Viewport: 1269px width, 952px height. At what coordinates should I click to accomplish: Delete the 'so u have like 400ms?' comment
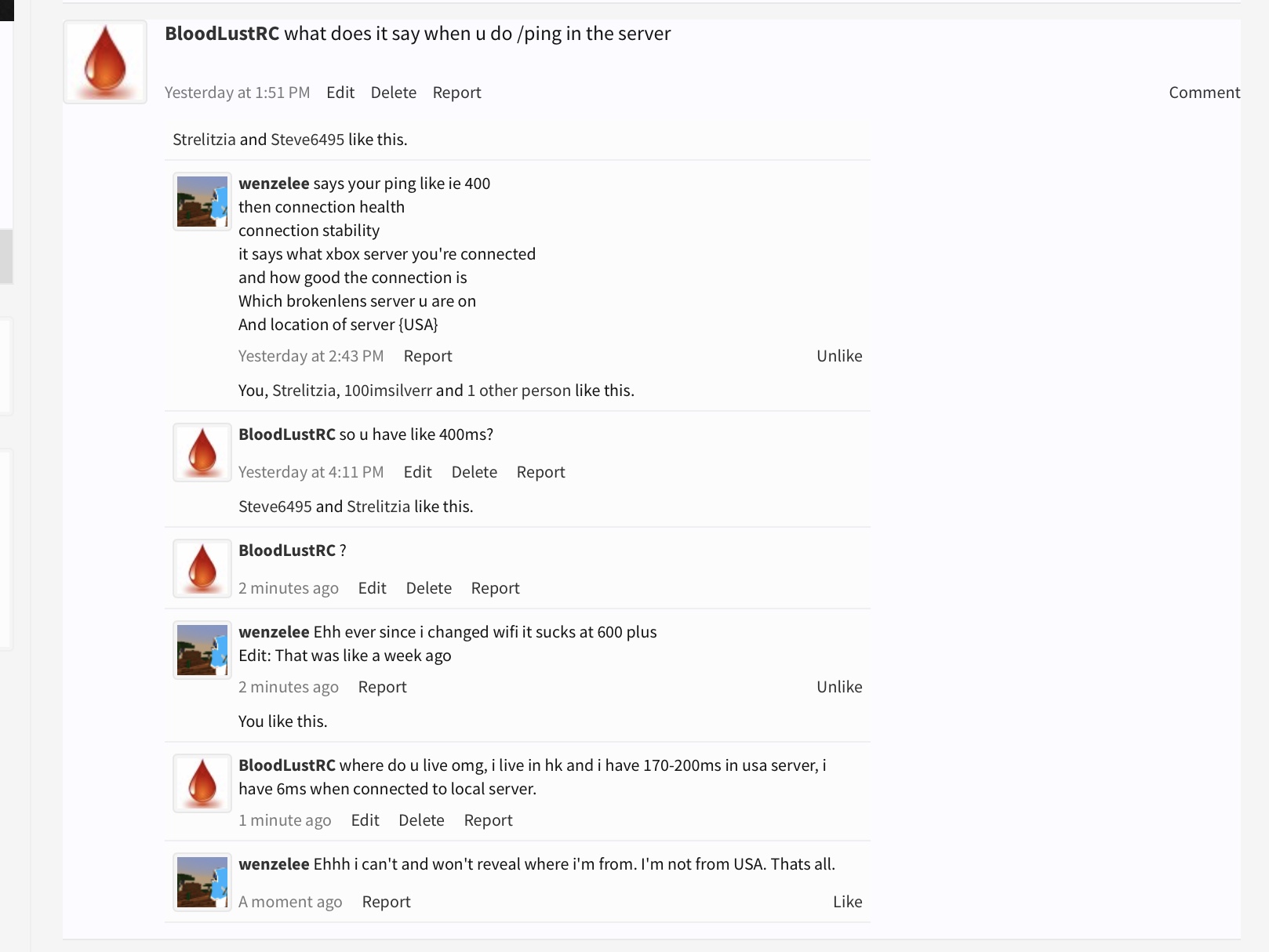pos(474,472)
